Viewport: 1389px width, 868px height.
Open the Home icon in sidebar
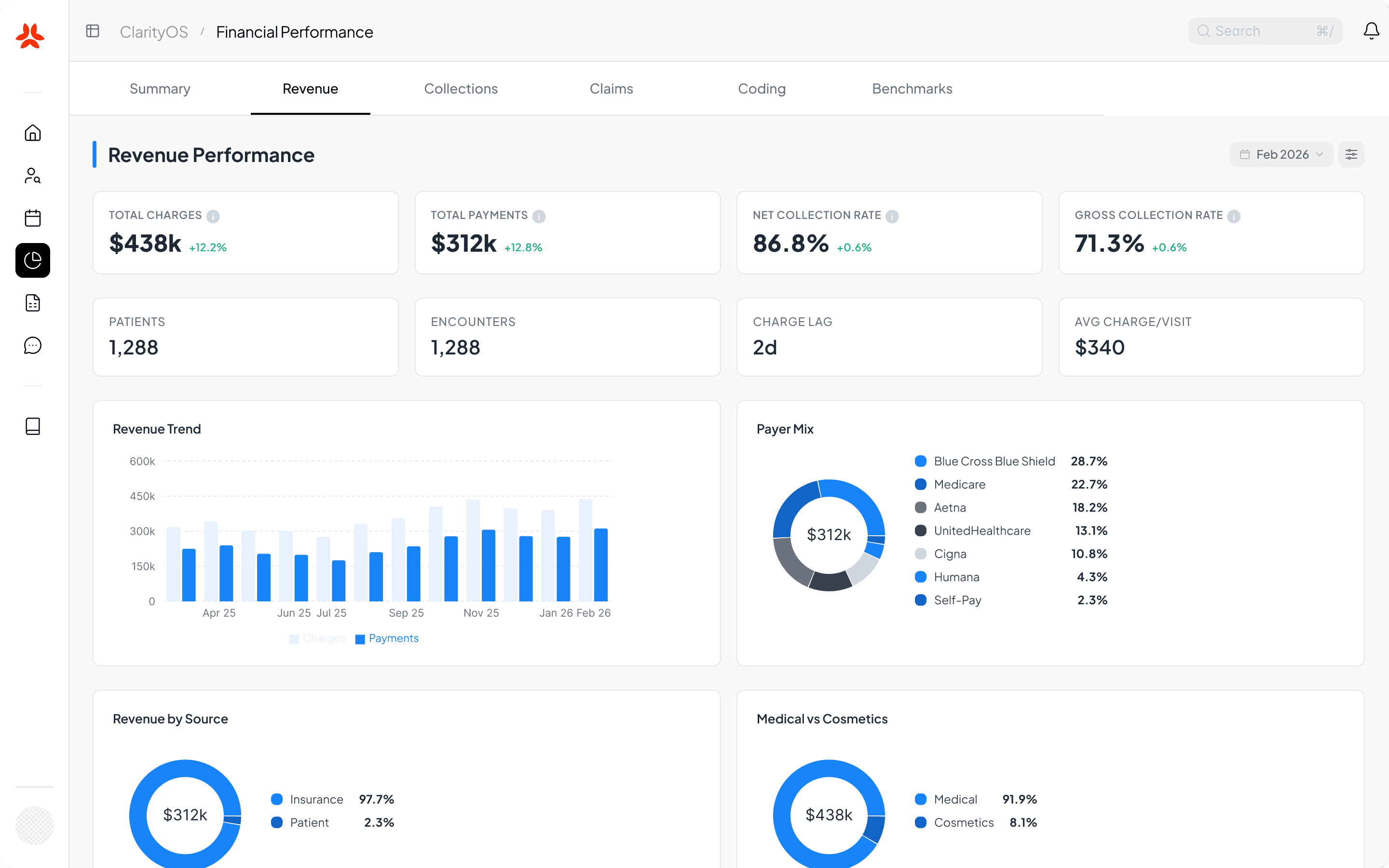tap(33, 133)
